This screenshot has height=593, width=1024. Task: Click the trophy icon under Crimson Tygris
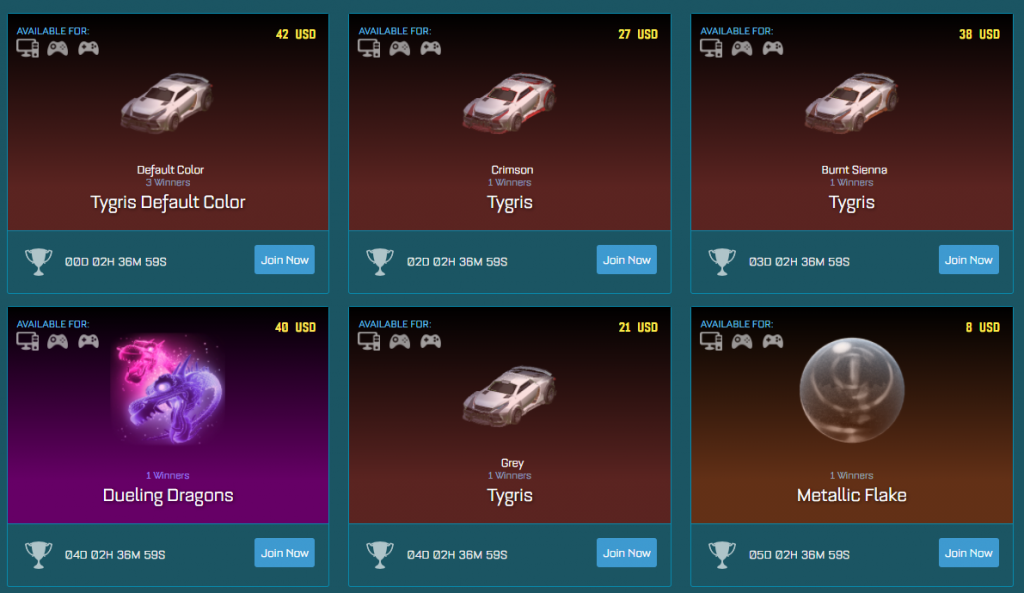(380, 261)
